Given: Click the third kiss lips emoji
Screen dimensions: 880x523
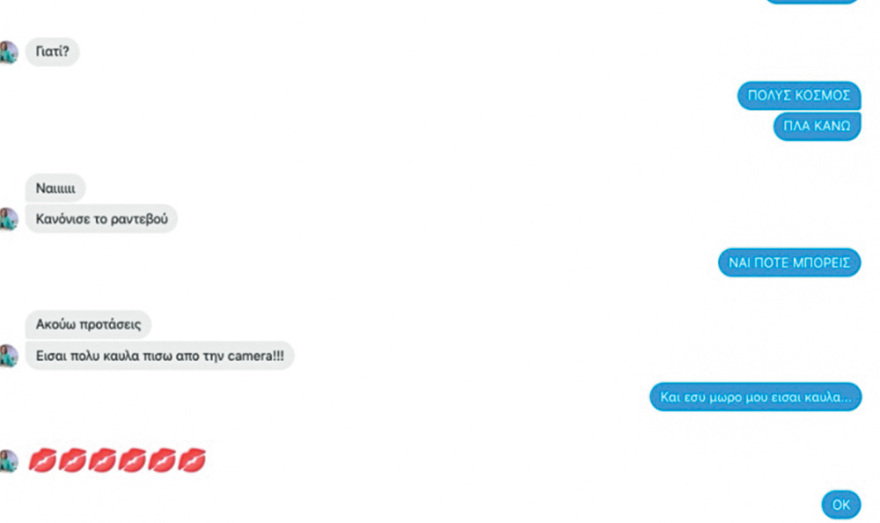Looking at the screenshot, I should click(102, 461).
